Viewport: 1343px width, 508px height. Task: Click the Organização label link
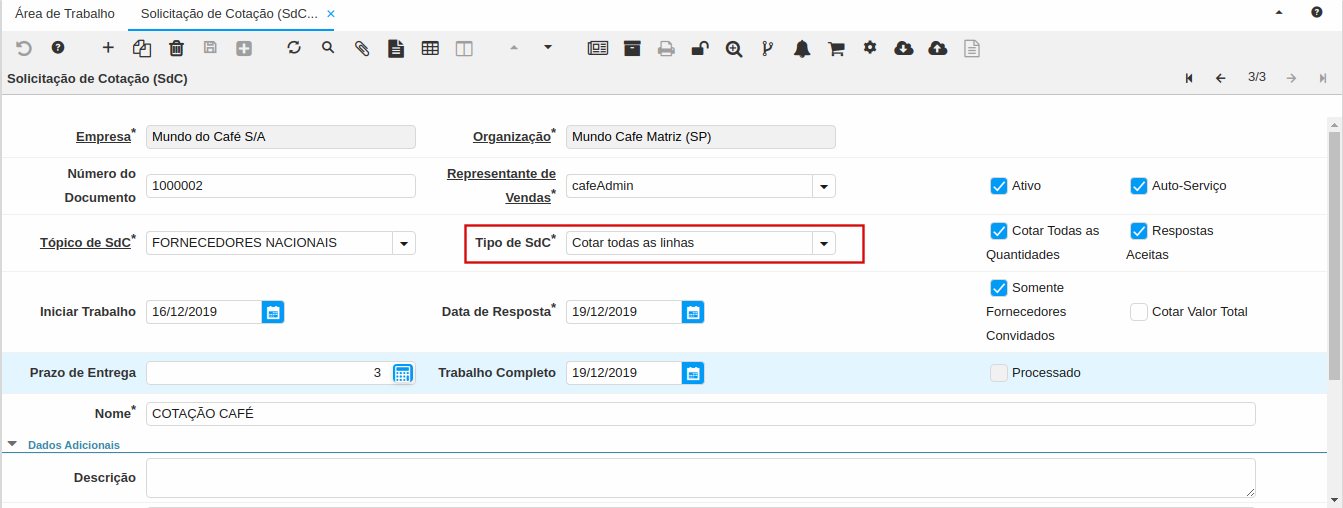[x=512, y=137]
